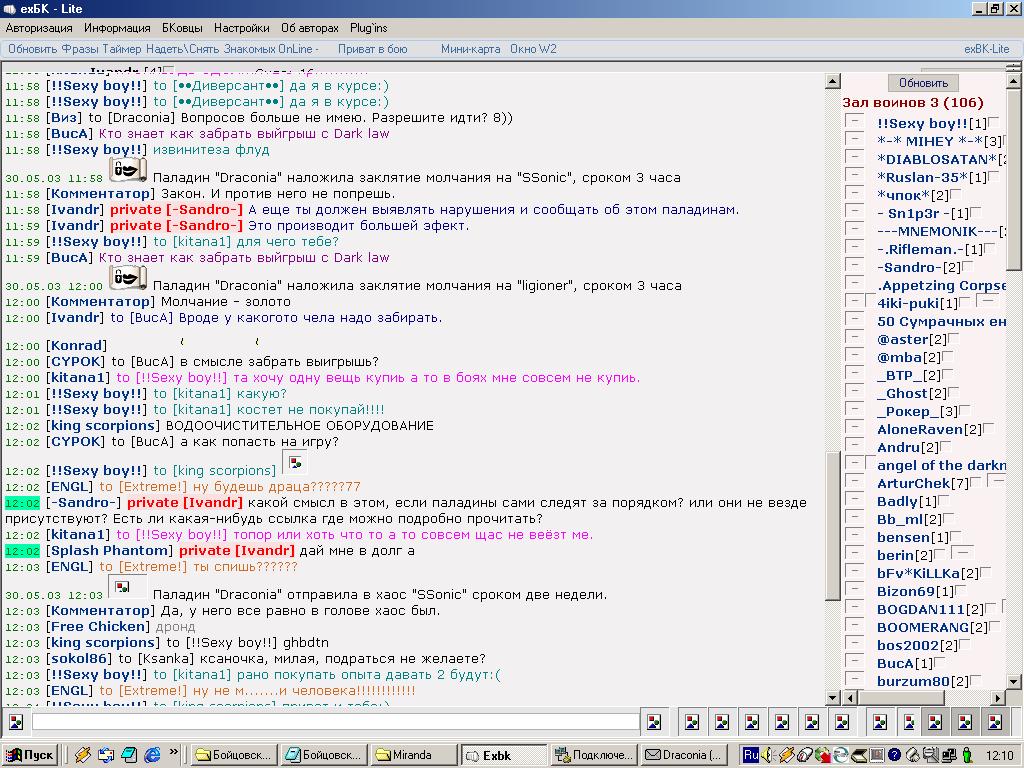
Task: Click the chat message input field
Action: (336, 722)
